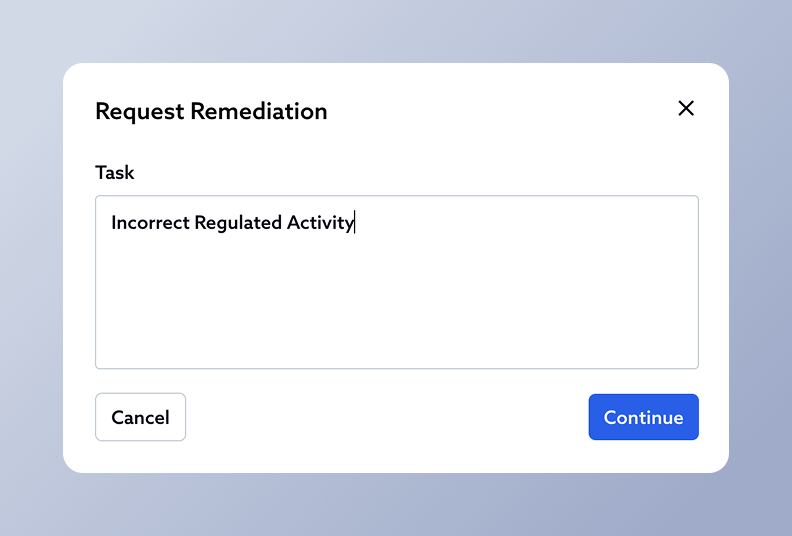Viewport: 792px width, 536px height.
Task: Click the word "Incorrect" in the Task field
Action: [x=149, y=223]
